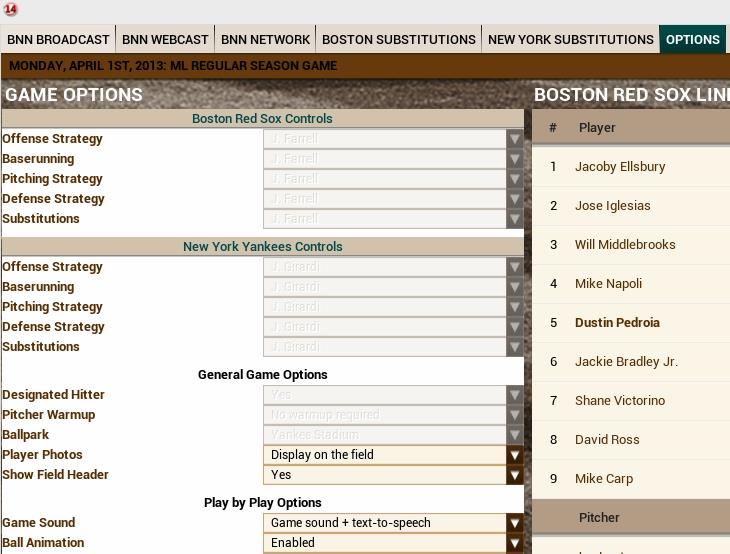Expand the Player Photos dropdown
The height and width of the screenshot is (554, 730).
pos(515,455)
